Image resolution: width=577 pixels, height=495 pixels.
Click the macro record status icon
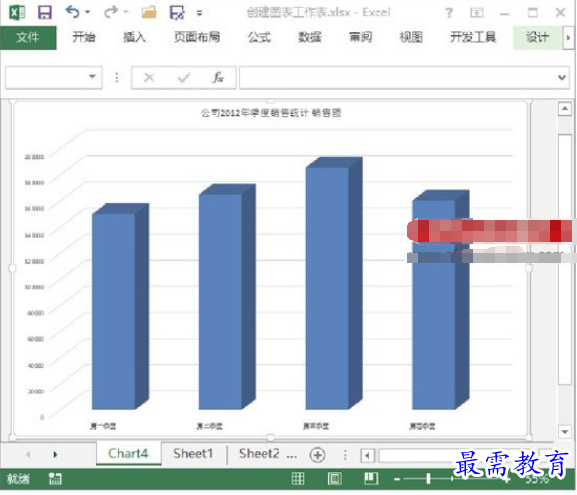pyautogui.click(x=55, y=478)
